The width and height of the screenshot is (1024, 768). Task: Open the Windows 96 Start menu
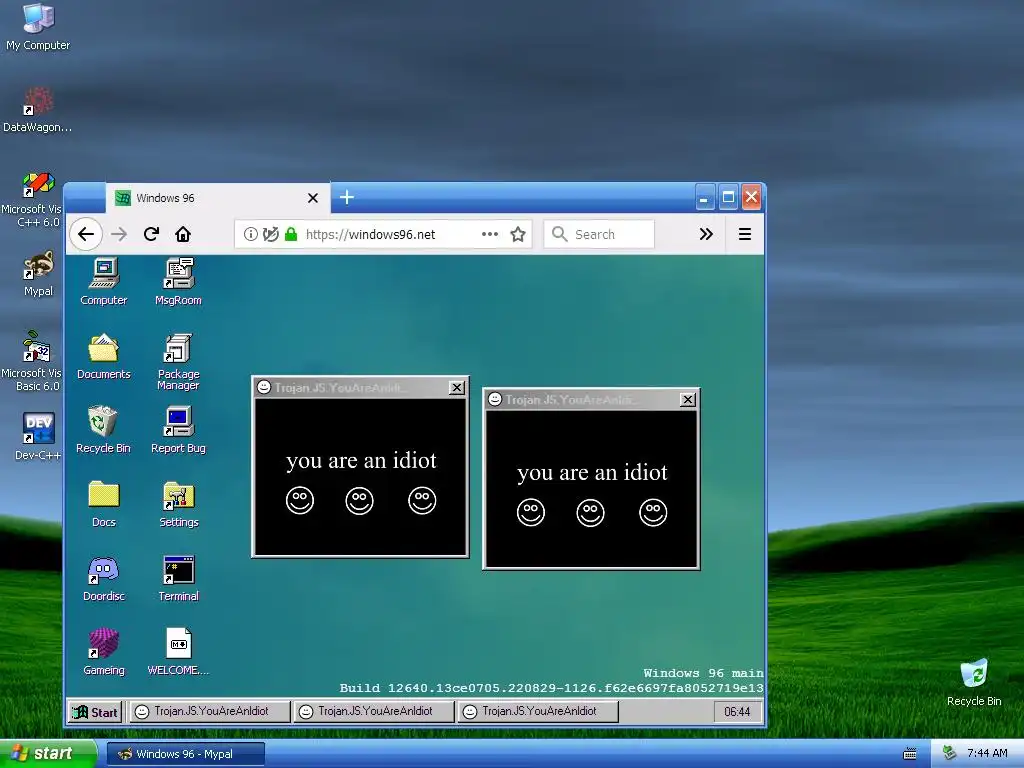click(x=95, y=712)
